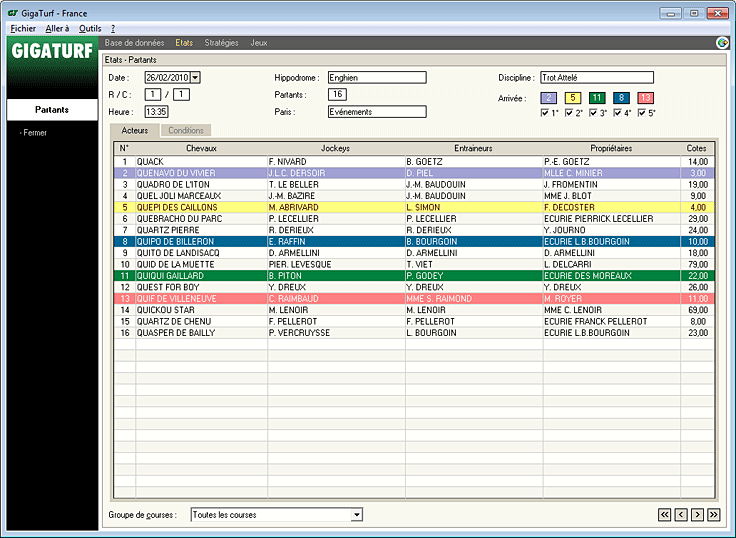Switch to Etats section

[x=184, y=43]
